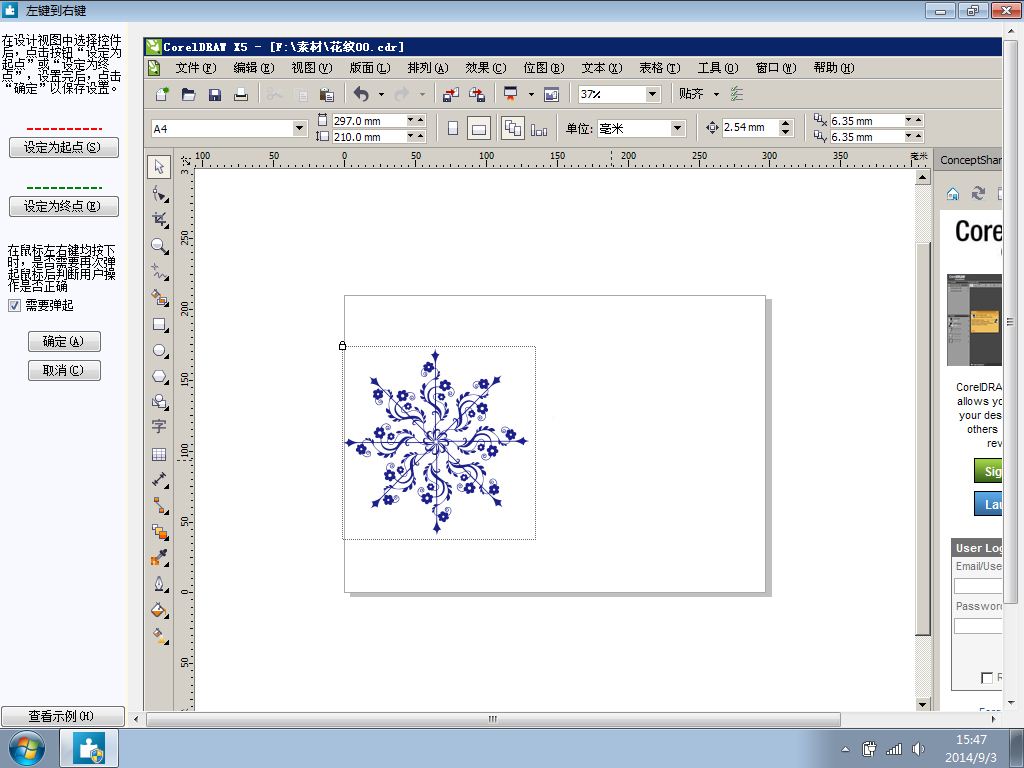Select the Crop tool
Viewport: 1024px width, 768px height.
point(159,219)
